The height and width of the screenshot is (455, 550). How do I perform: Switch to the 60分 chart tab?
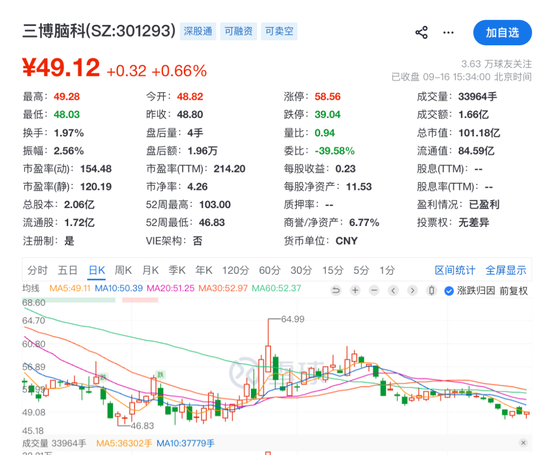[270, 270]
